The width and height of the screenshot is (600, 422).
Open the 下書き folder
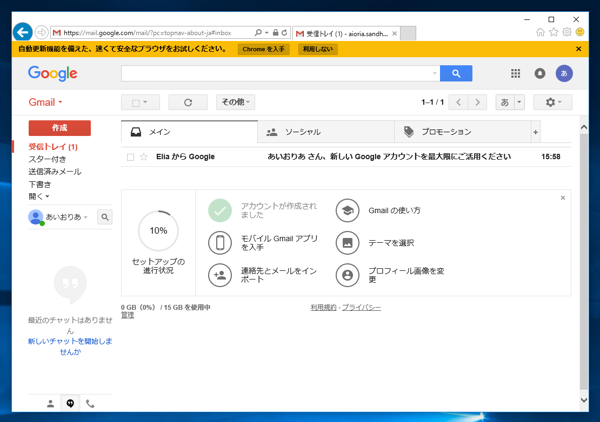[x=40, y=184]
